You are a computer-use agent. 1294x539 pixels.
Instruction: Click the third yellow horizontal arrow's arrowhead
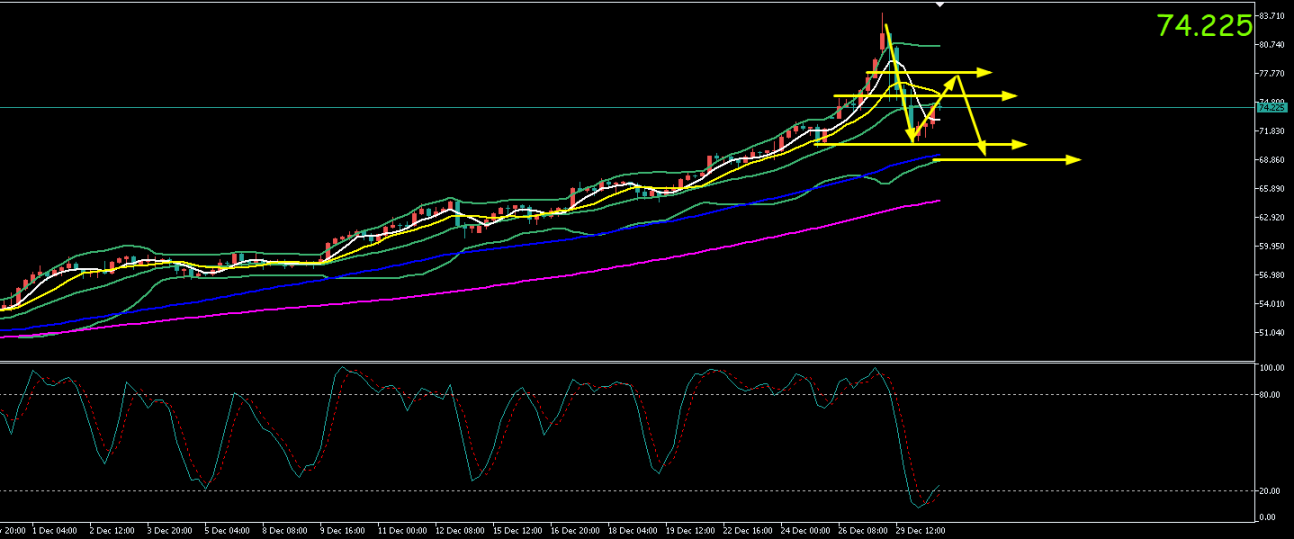click(x=1020, y=145)
